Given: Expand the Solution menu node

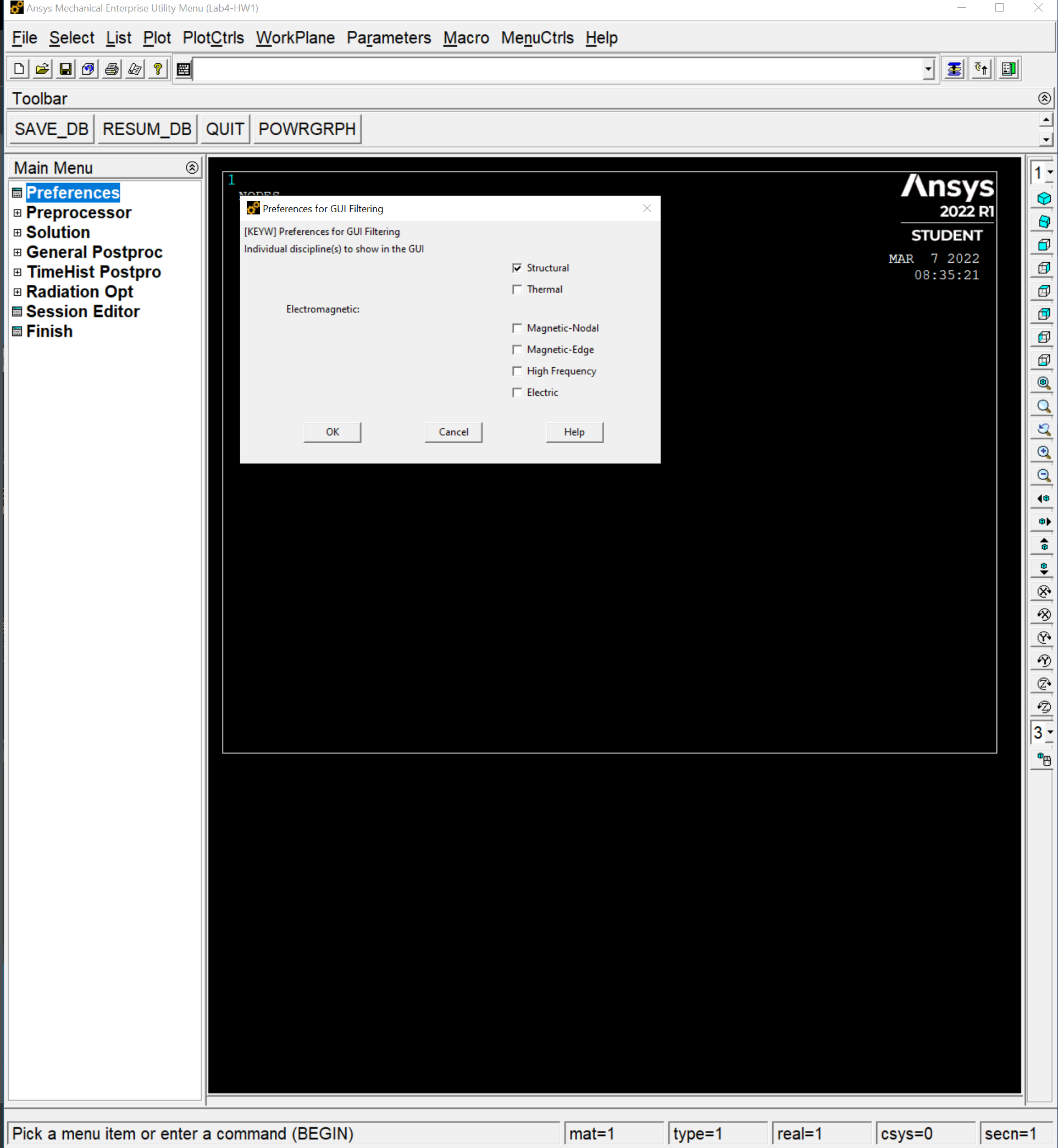Looking at the screenshot, I should coord(17,233).
